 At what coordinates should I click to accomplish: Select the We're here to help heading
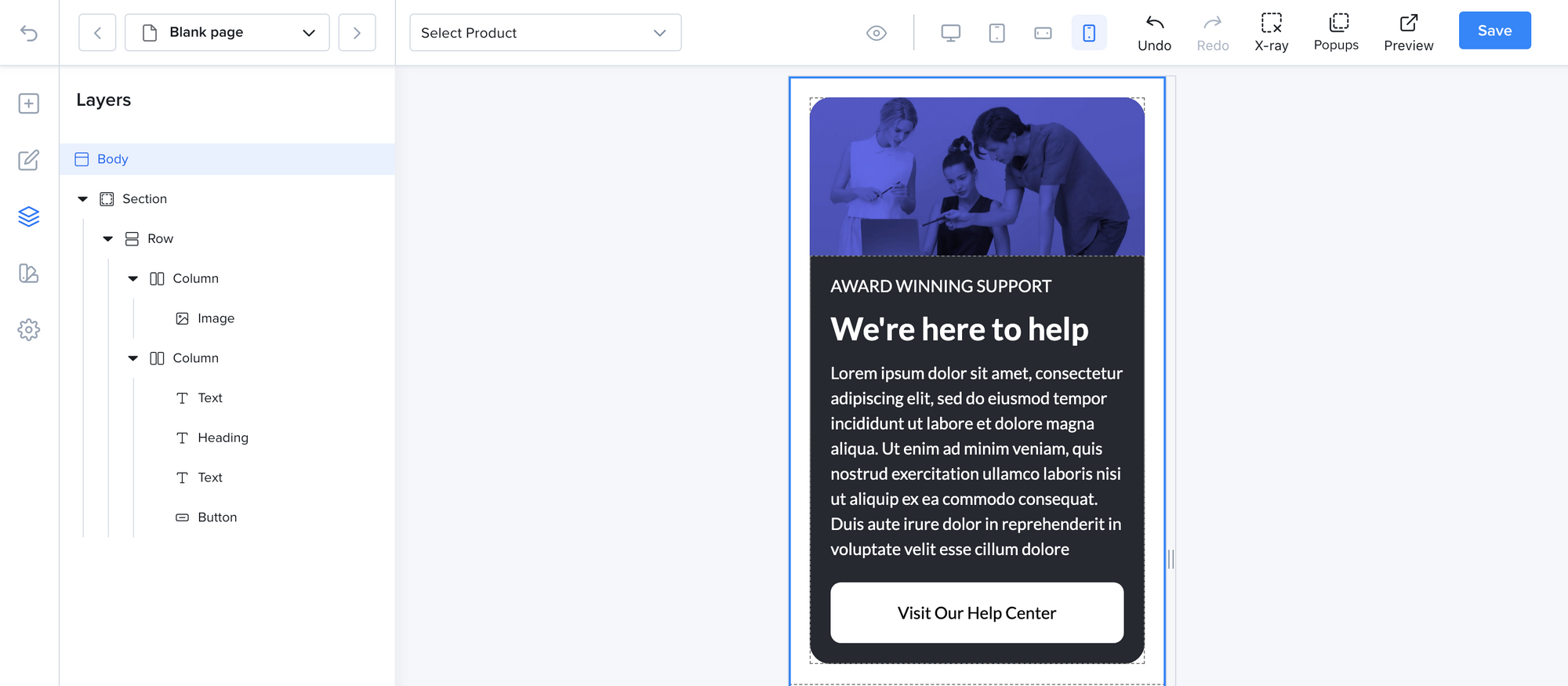(960, 329)
